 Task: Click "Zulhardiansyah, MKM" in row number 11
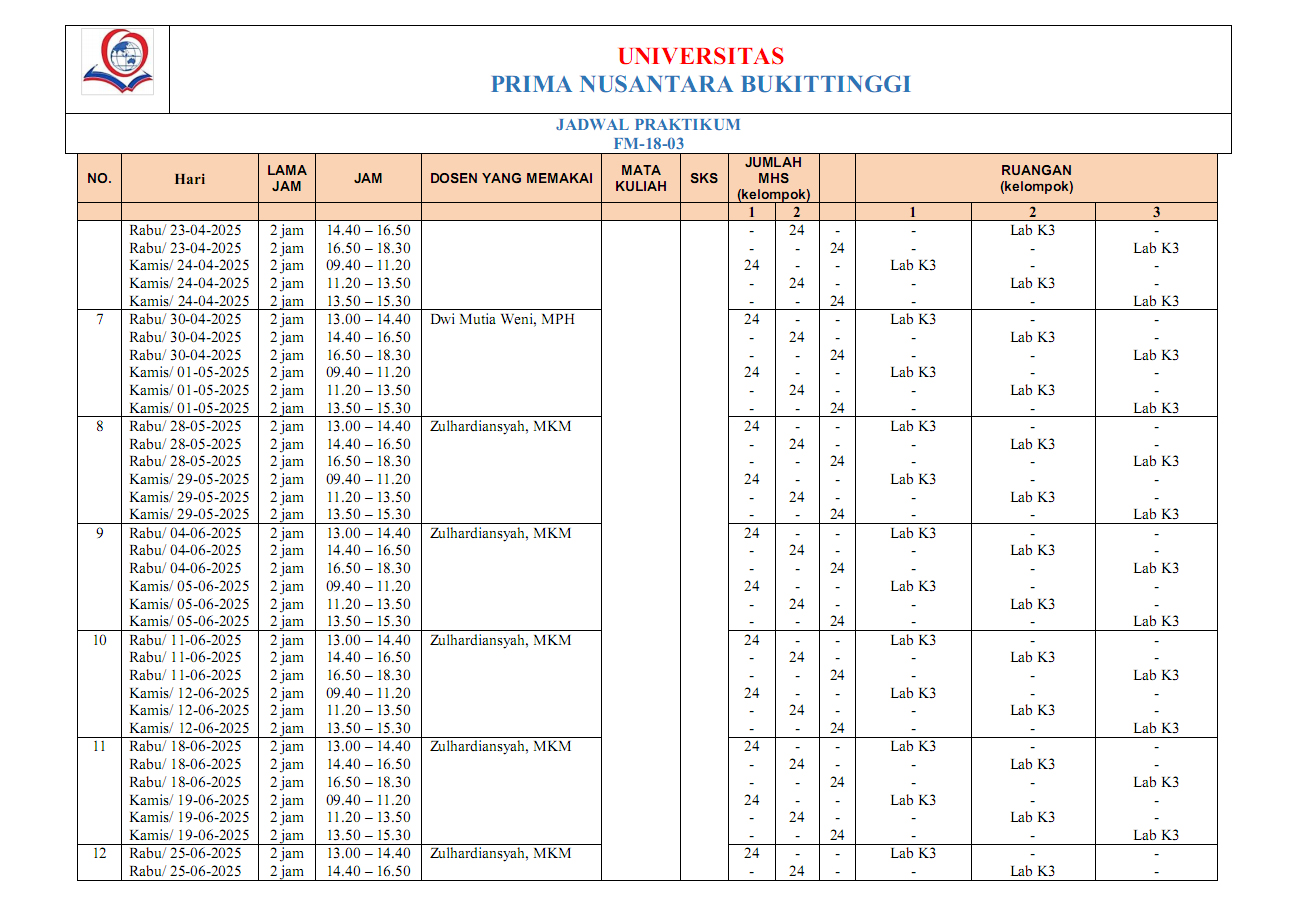point(501,746)
